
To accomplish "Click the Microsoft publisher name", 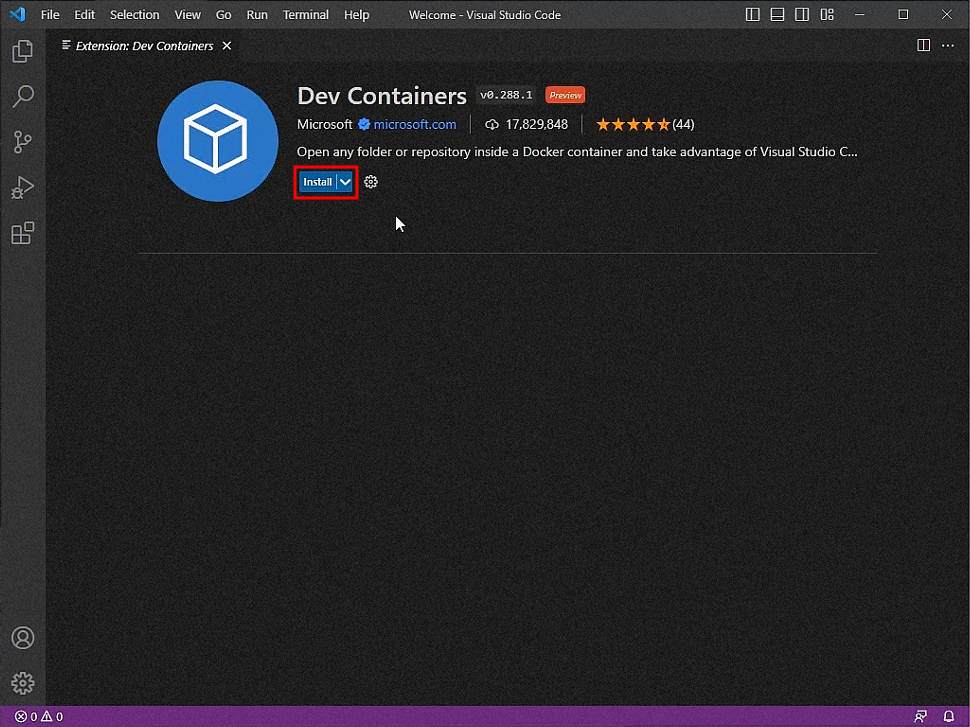I will (324, 124).
